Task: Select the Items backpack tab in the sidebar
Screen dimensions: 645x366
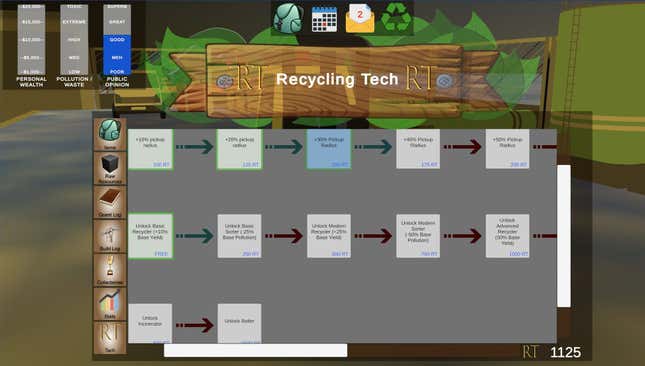Action: coord(110,134)
